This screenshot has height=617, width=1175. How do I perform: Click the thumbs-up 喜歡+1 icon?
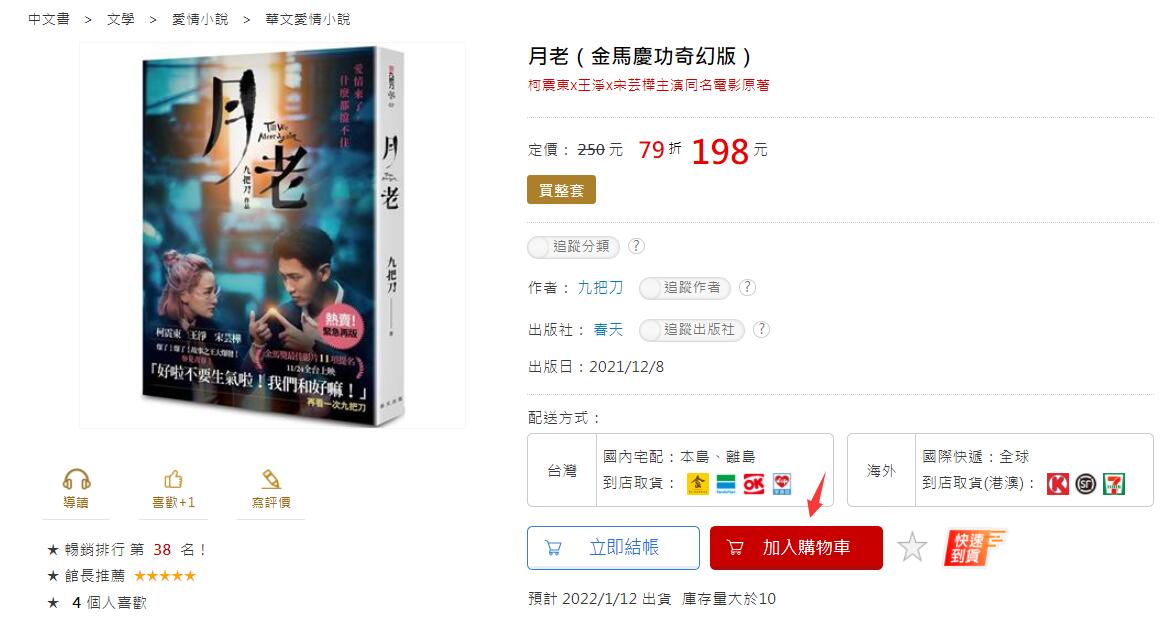pyautogui.click(x=173, y=479)
